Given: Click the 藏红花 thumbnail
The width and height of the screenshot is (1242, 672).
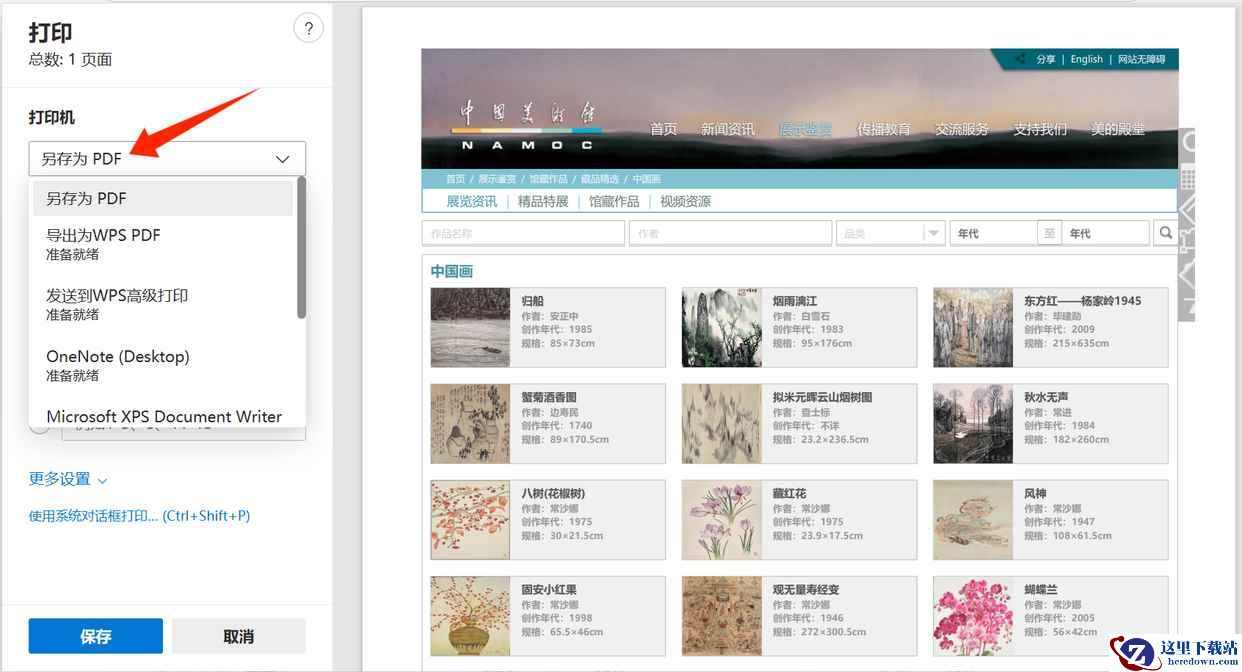Looking at the screenshot, I should pos(722,520).
